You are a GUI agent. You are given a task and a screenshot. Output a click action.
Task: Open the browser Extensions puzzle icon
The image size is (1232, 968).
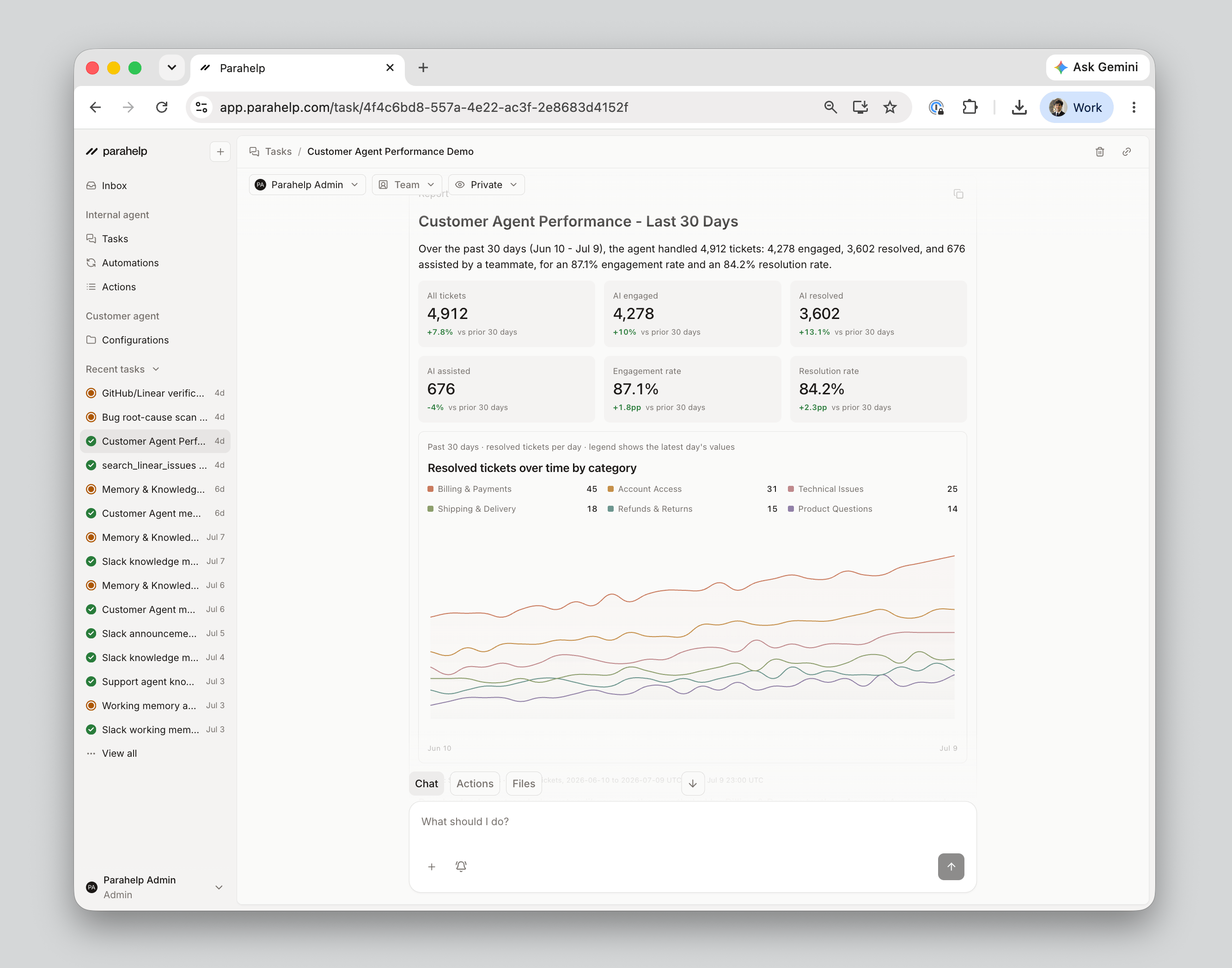(x=970, y=107)
